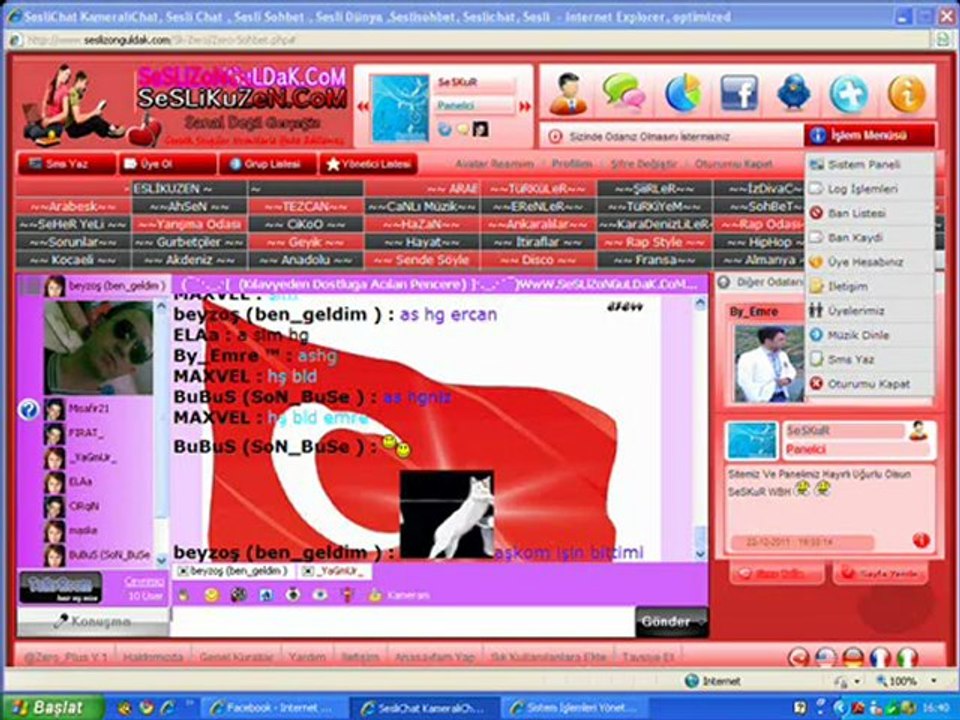Close the _YaGmUr_ chat tab
The height and width of the screenshot is (720, 960).
coord(308,571)
